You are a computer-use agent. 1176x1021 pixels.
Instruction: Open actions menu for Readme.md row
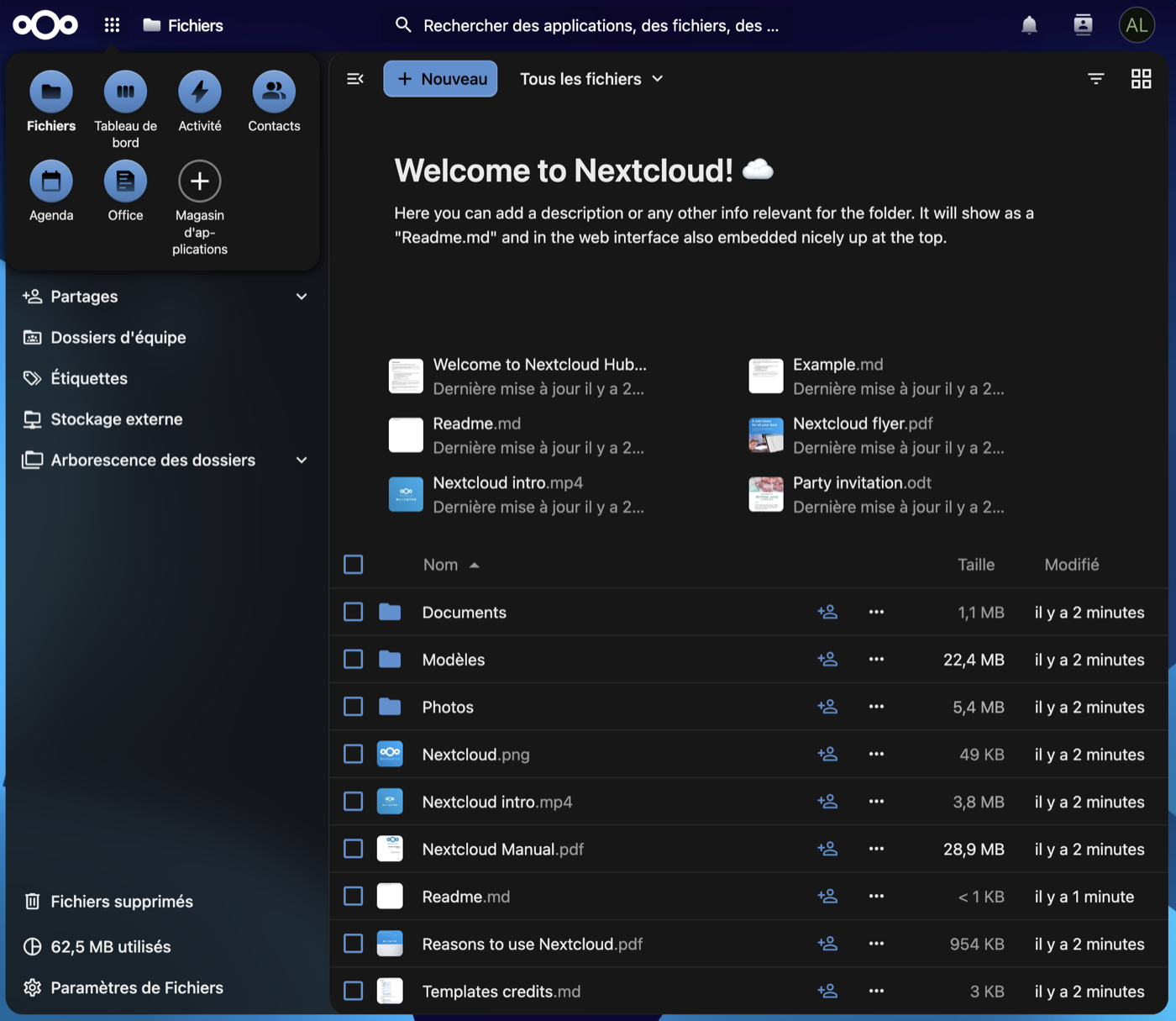click(x=876, y=896)
